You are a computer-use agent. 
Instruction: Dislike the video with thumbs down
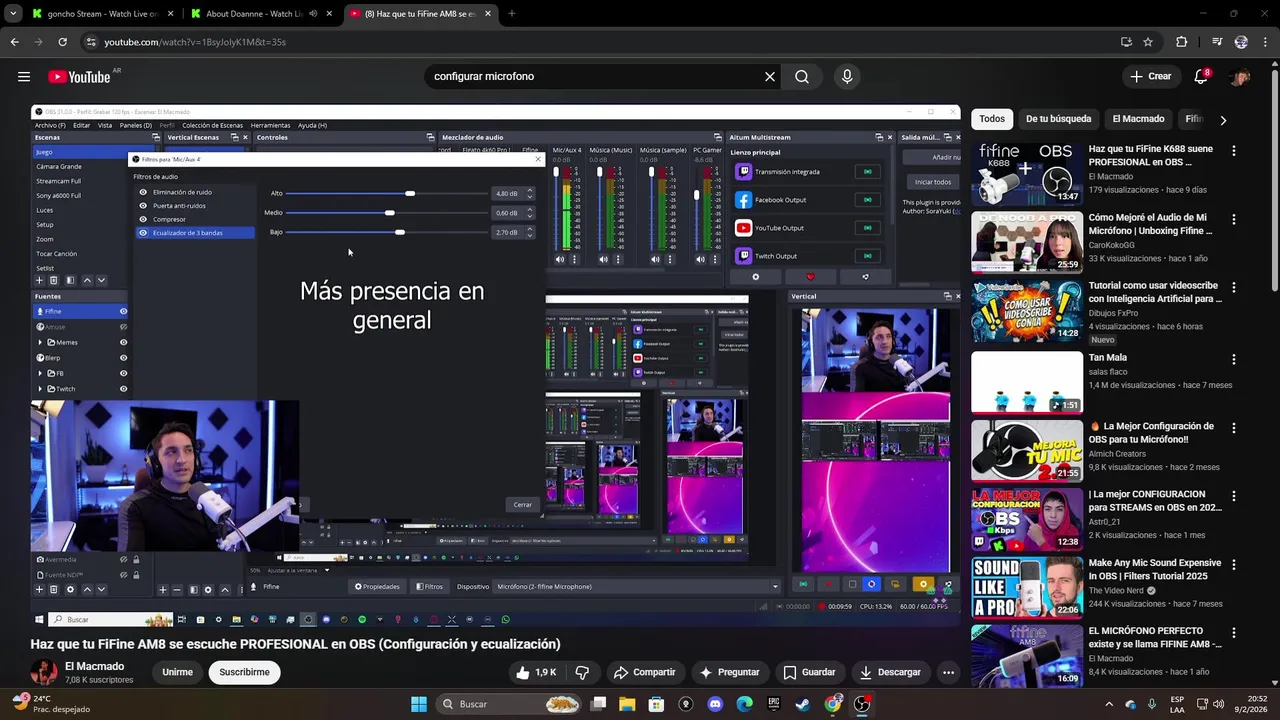[x=582, y=672]
